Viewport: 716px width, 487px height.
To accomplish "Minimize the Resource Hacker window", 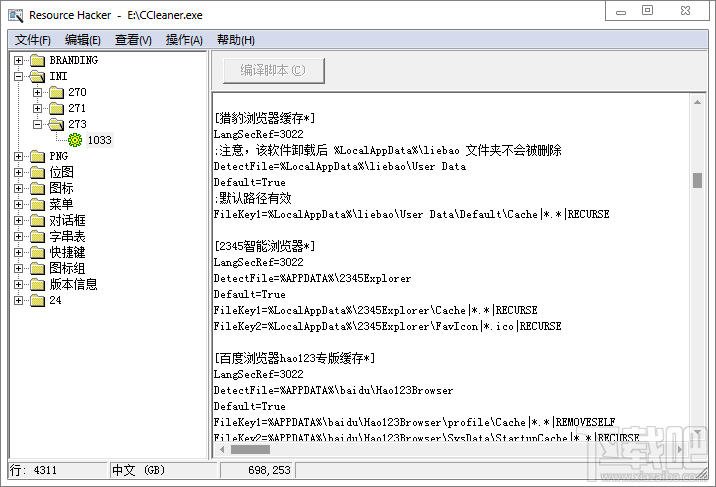I will click(x=621, y=12).
